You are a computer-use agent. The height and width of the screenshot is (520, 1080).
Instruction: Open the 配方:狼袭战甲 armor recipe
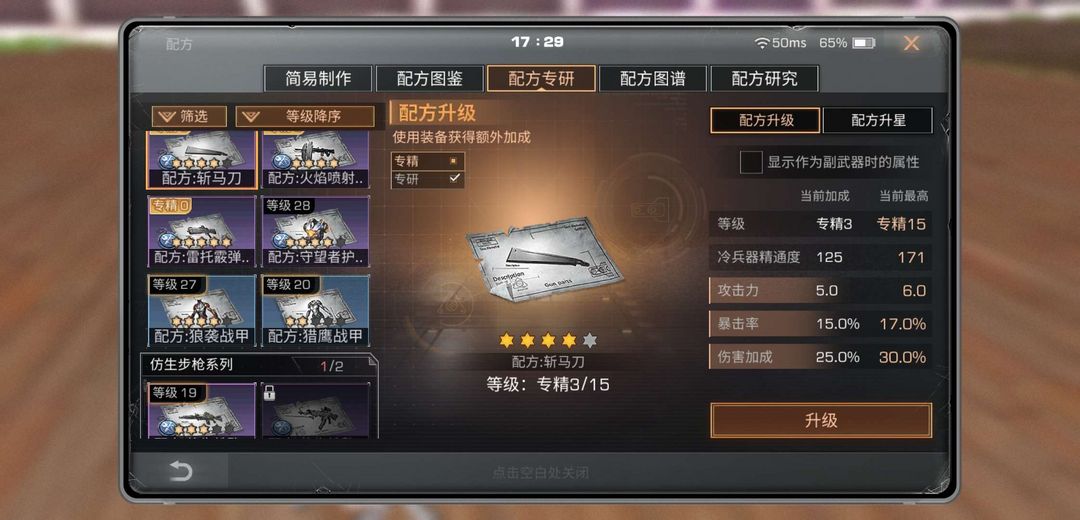coord(202,311)
